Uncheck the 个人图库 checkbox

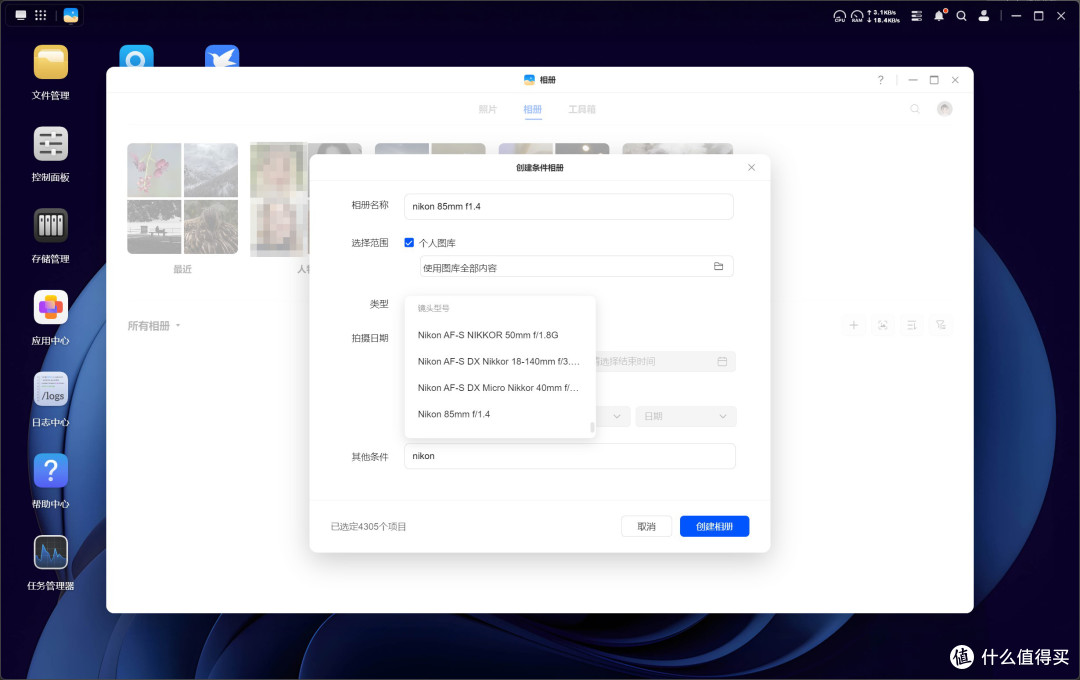[409, 243]
